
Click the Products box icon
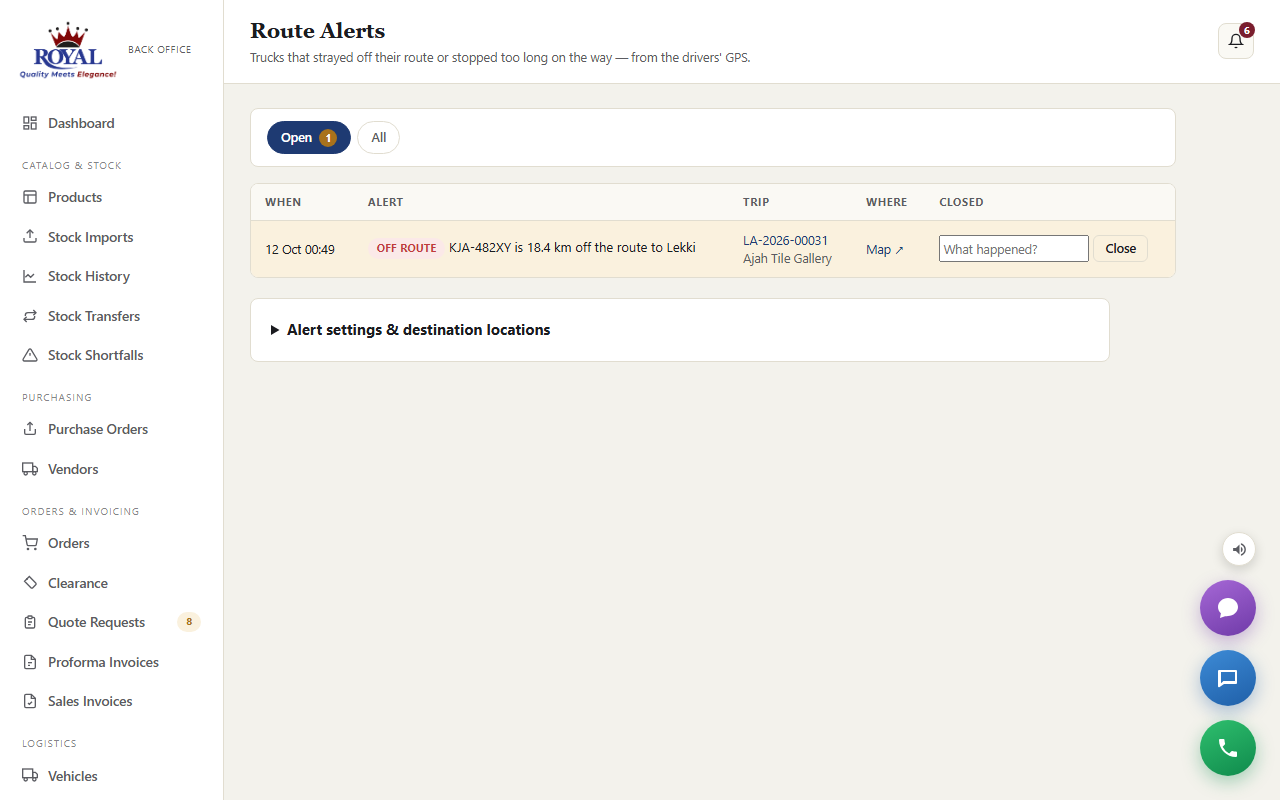pos(30,197)
